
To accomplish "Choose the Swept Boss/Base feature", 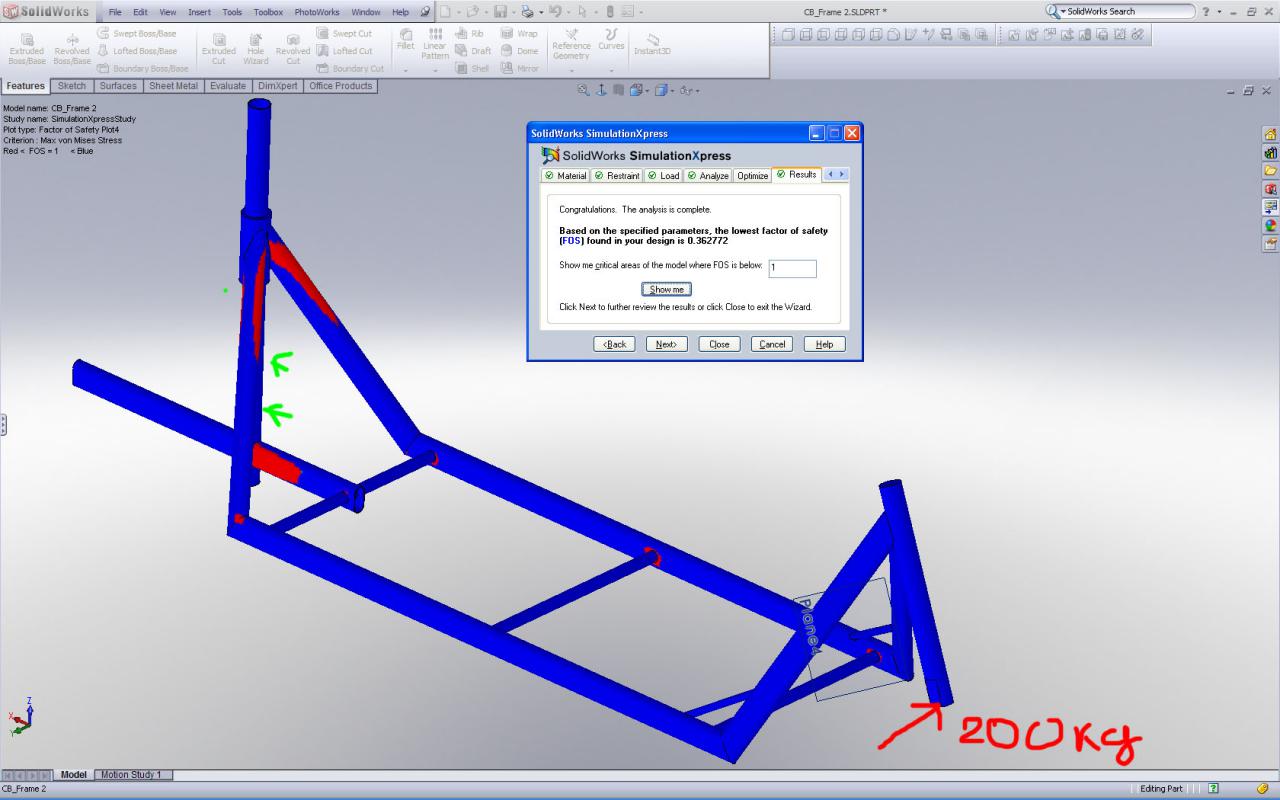I will 136,33.
